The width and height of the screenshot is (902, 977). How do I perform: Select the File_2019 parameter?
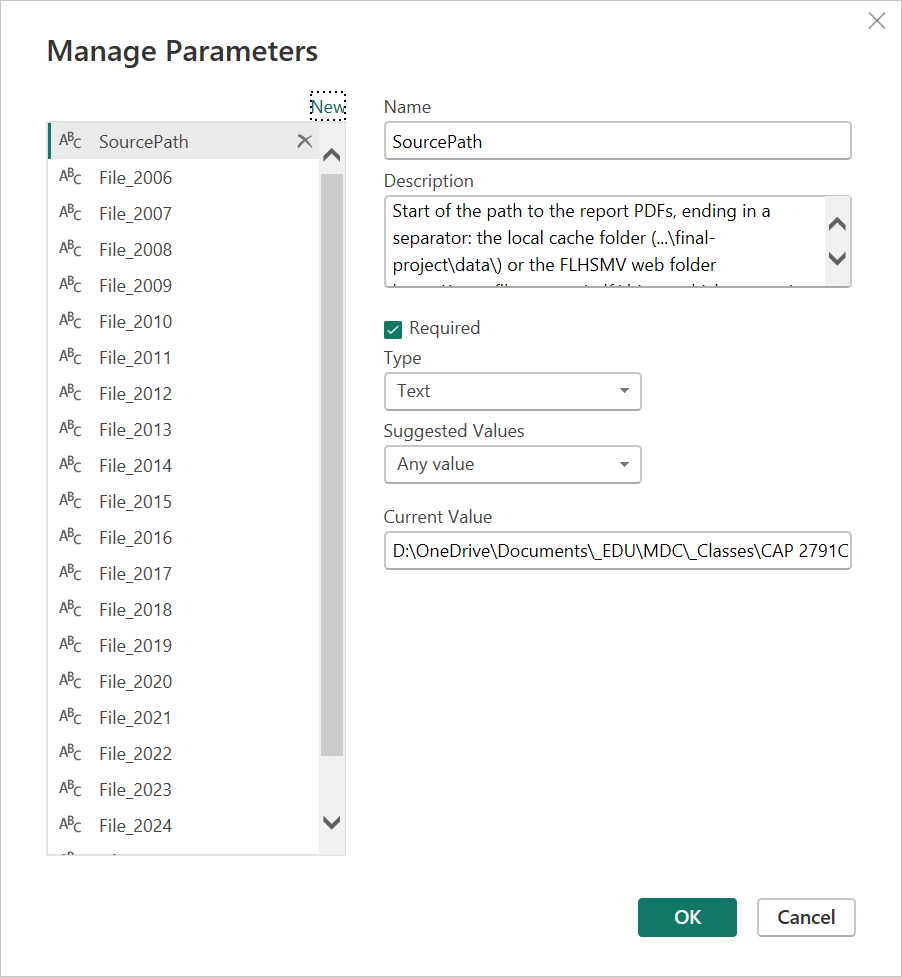pyautogui.click(x=183, y=645)
